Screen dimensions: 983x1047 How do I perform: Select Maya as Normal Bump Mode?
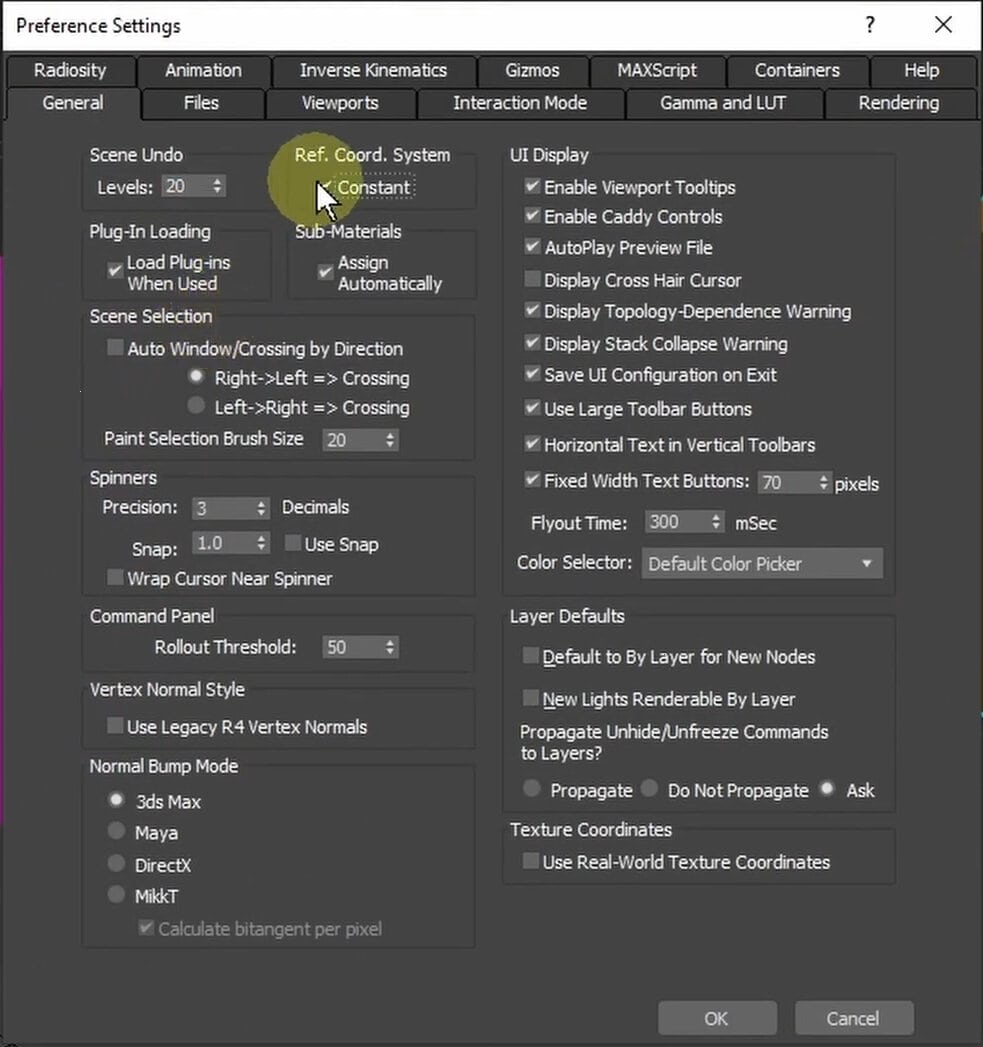pyautogui.click(x=117, y=832)
